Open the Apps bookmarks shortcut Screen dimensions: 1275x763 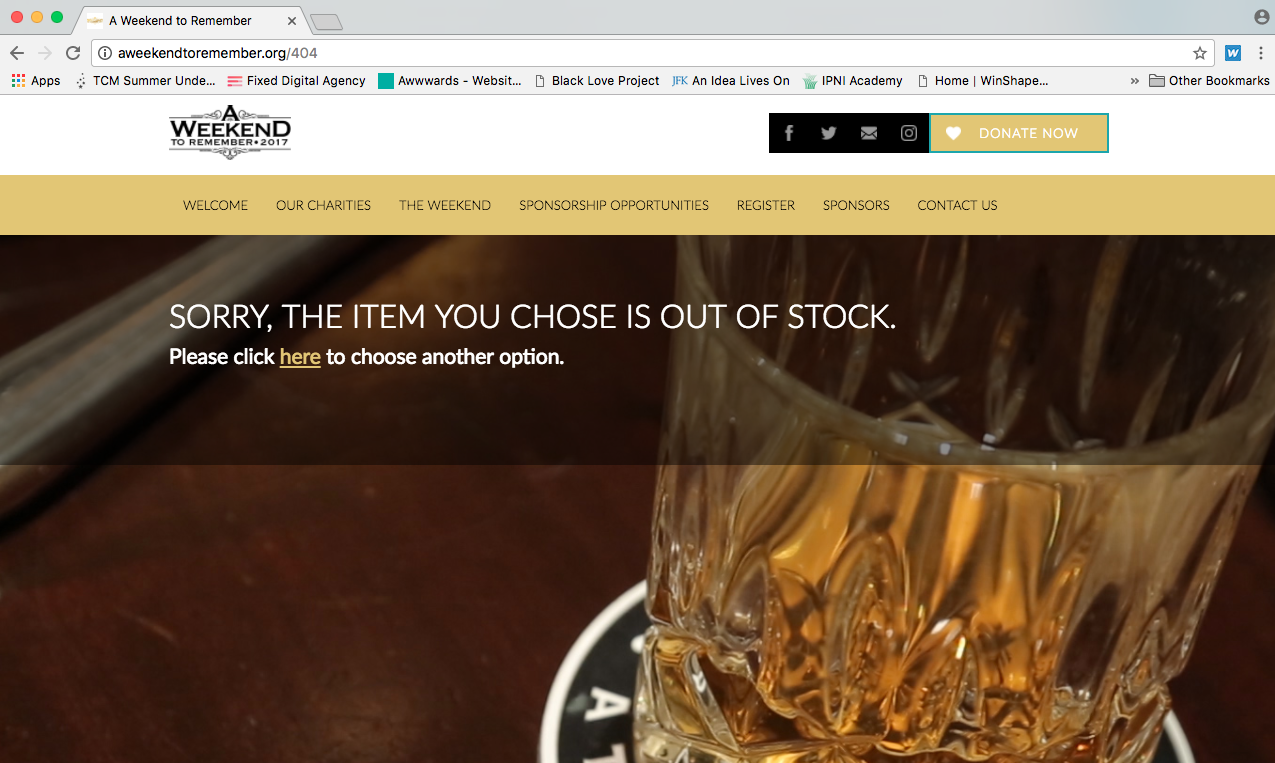[36, 81]
